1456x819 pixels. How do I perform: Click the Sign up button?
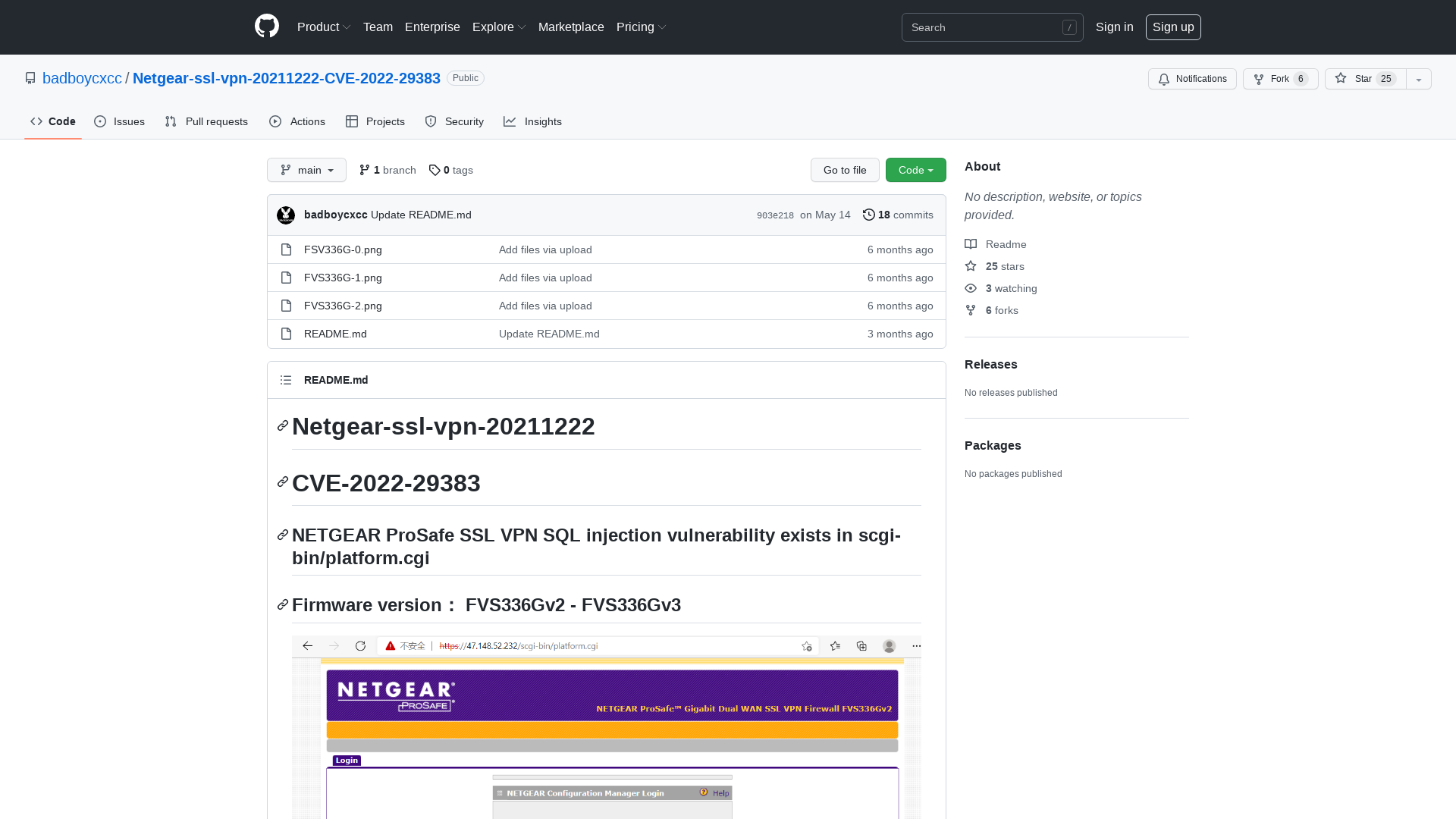coord(1173,27)
